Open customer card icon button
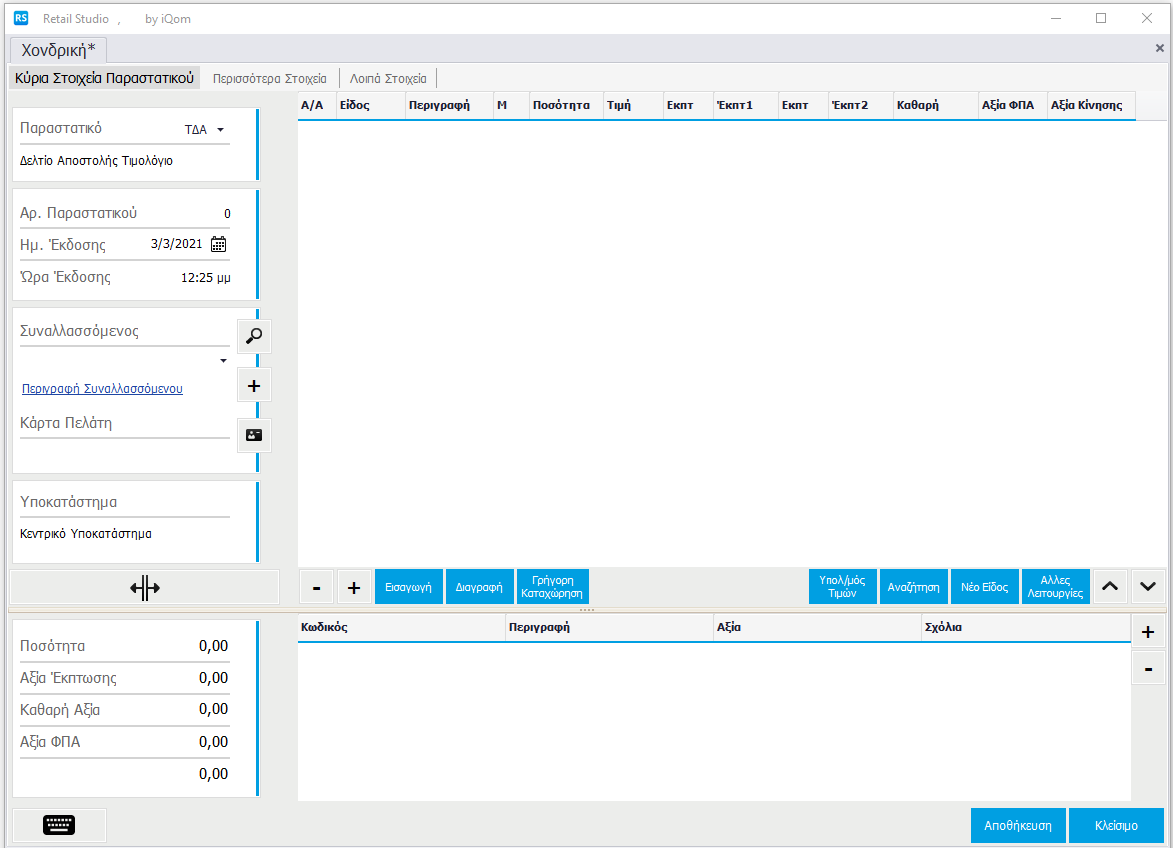Viewport: 1173px width, 848px height. (x=254, y=436)
